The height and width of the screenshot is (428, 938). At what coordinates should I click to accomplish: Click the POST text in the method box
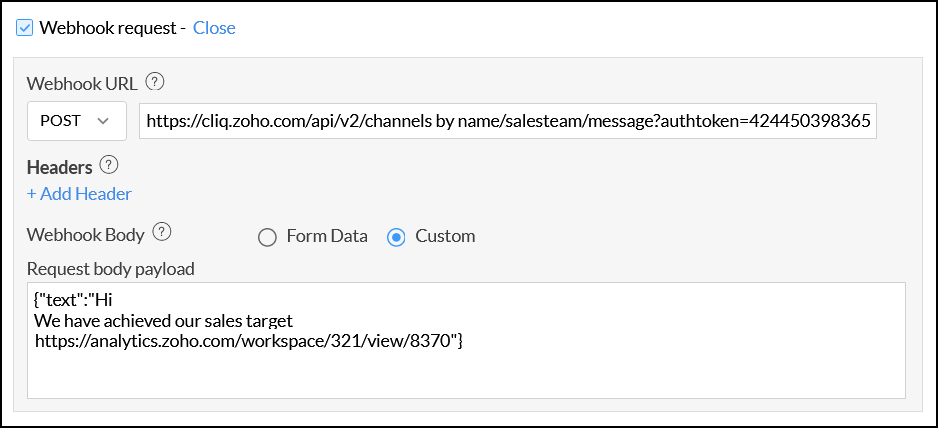pyautogui.click(x=60, y=121)
